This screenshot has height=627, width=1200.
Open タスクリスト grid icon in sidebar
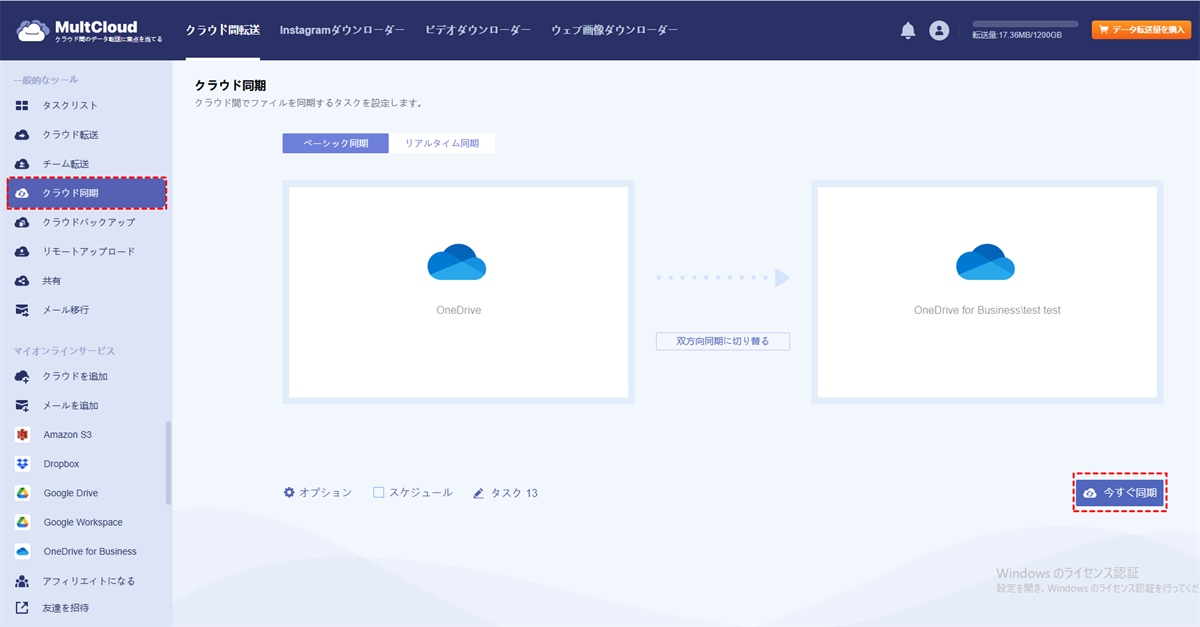(22, 106)
